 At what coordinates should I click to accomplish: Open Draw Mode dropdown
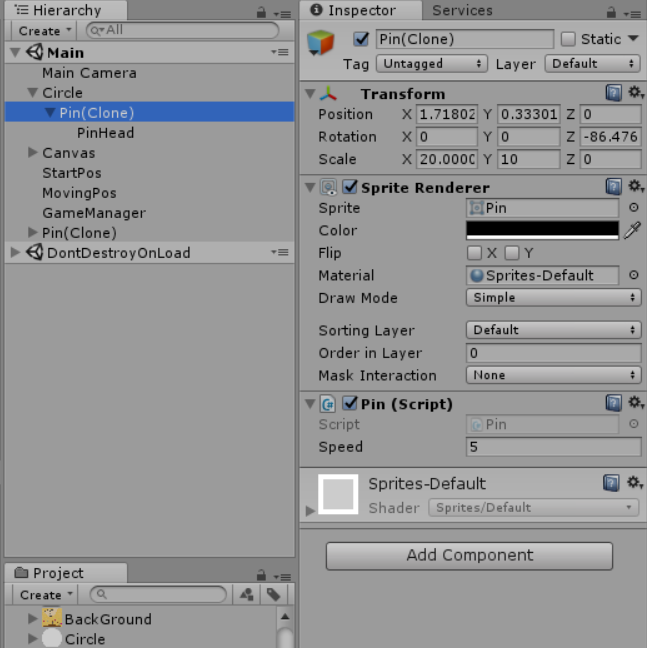(554, 298)
